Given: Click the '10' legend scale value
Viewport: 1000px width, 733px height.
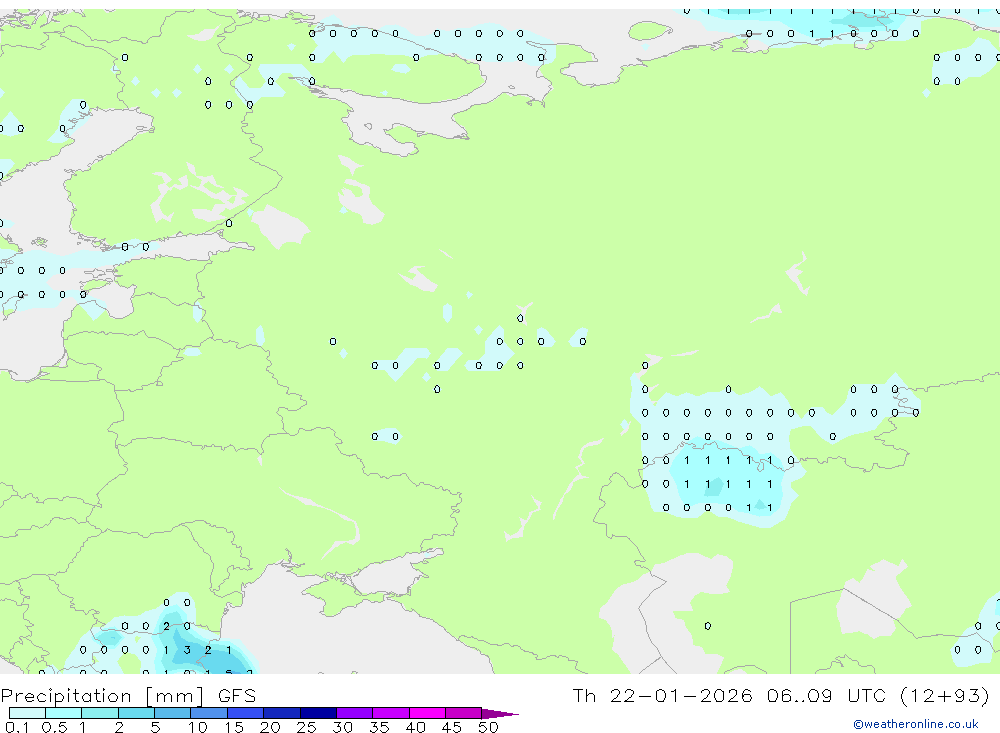Looking at the screenshot, I should [x=198, y=727].
